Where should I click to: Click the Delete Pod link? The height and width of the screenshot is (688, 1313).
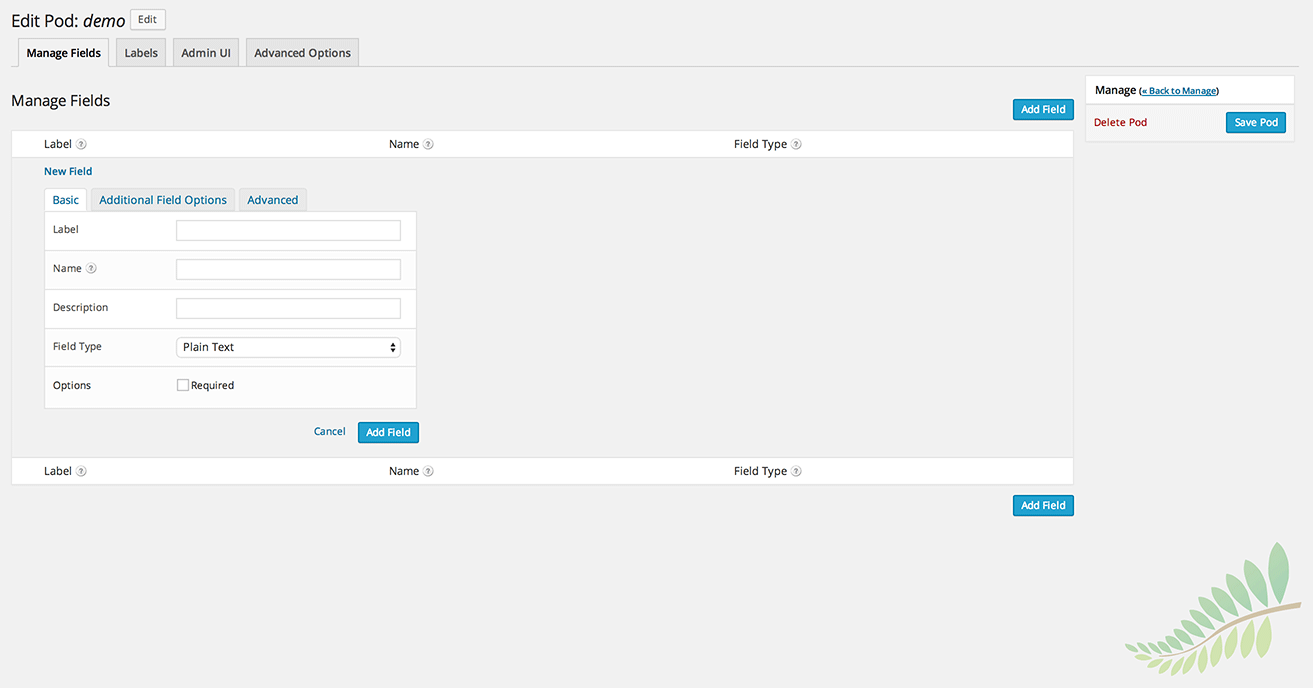[1120, 122]
